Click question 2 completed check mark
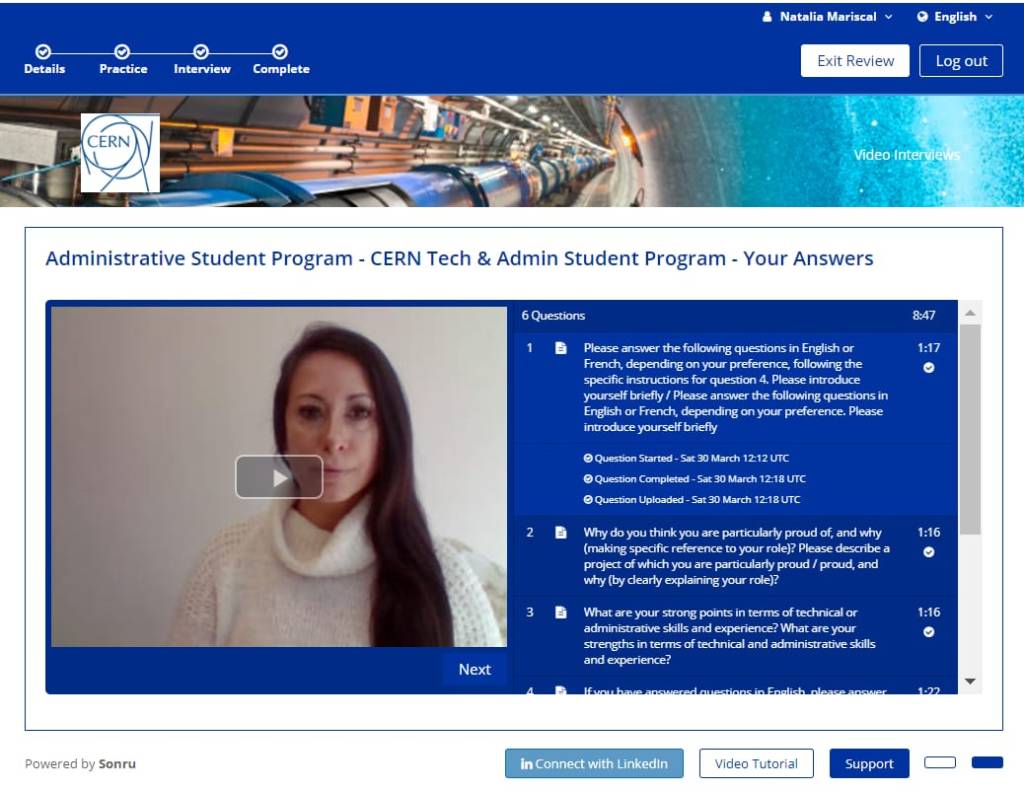 [928, 552]
